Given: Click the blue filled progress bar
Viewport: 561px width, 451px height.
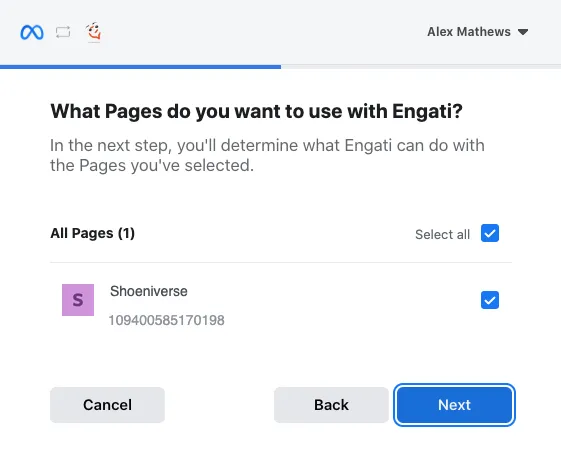Looking at the screenshot, I should [x=141, y=67].
